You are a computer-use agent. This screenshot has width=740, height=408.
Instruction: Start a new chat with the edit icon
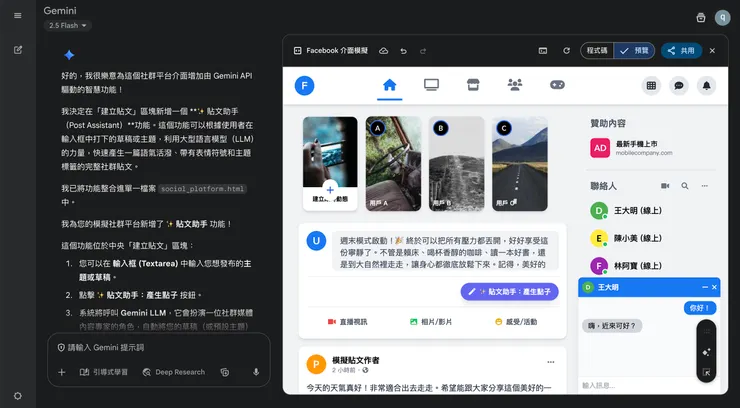pyautogui.click(x=18, y=50)
